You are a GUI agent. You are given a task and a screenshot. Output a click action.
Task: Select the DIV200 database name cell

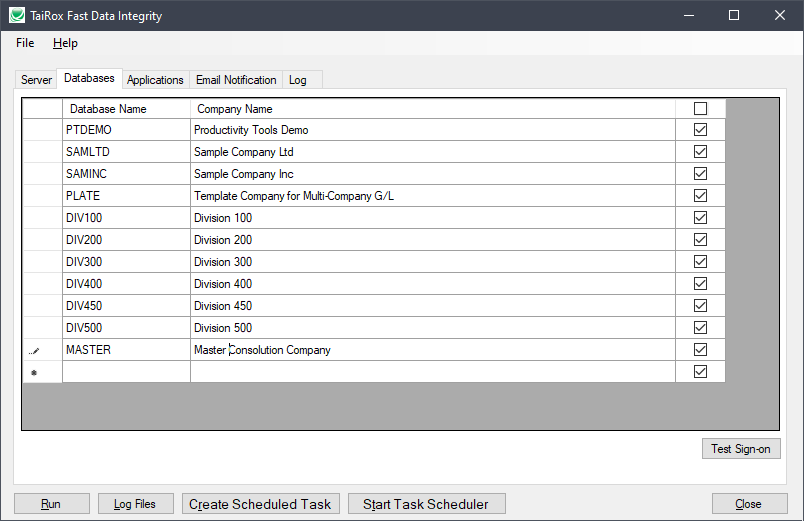coord(126,240)
